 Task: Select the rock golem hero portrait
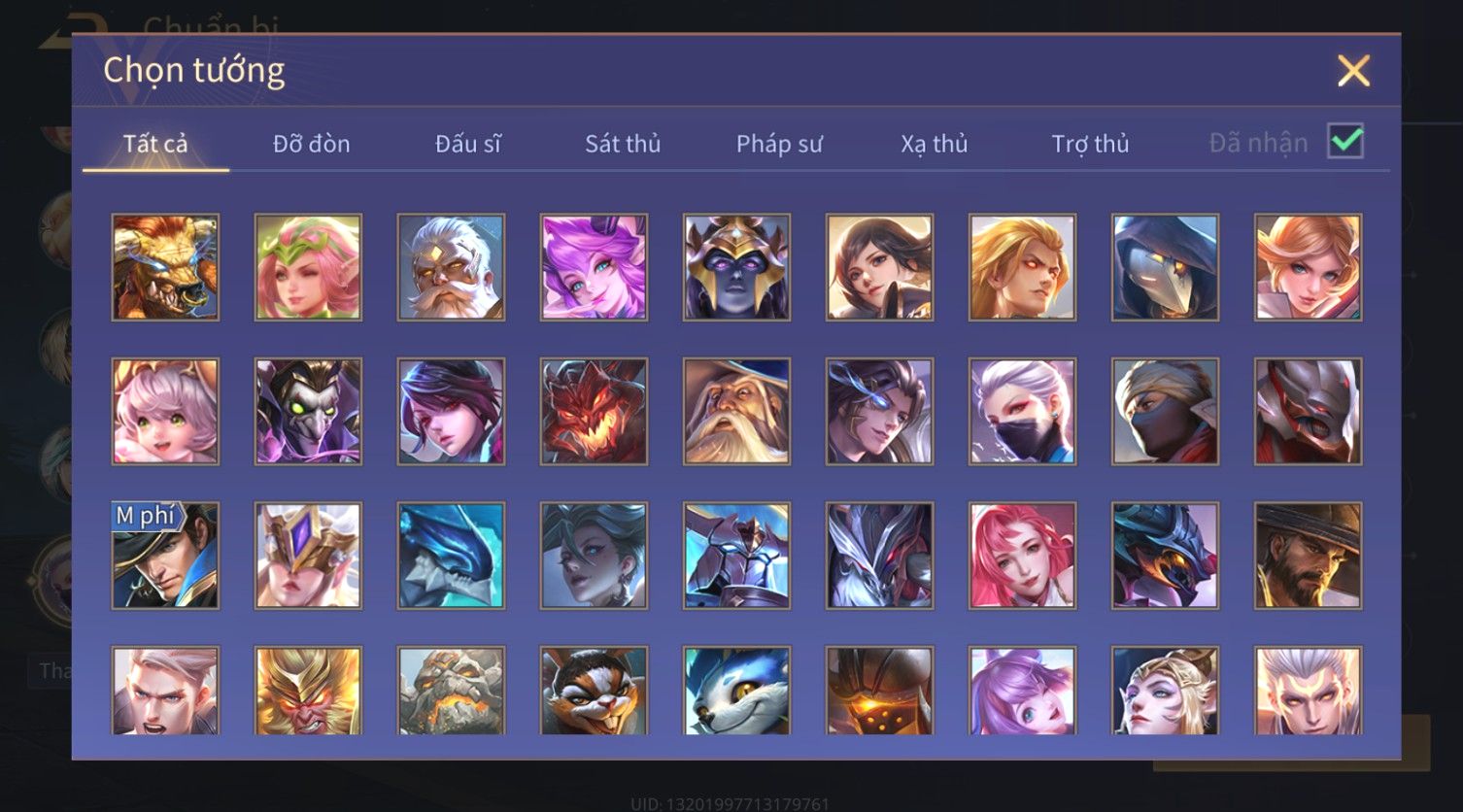[x=451, y=690]
